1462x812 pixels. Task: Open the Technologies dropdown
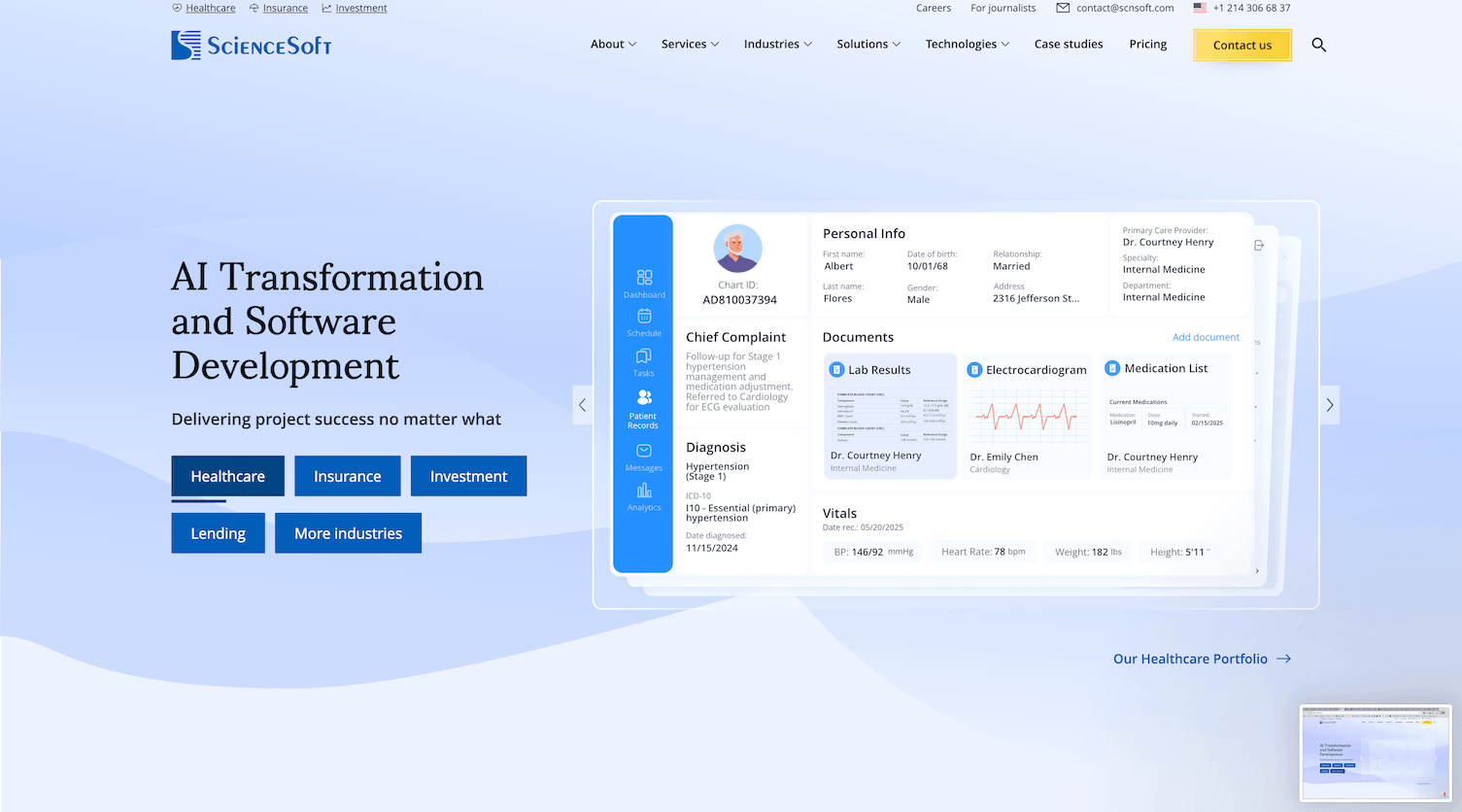[x=968, y=45]
